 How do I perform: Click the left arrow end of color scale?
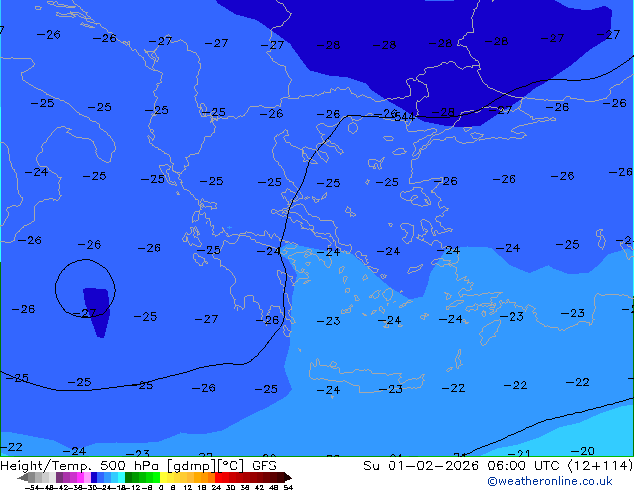click(23, 477)
